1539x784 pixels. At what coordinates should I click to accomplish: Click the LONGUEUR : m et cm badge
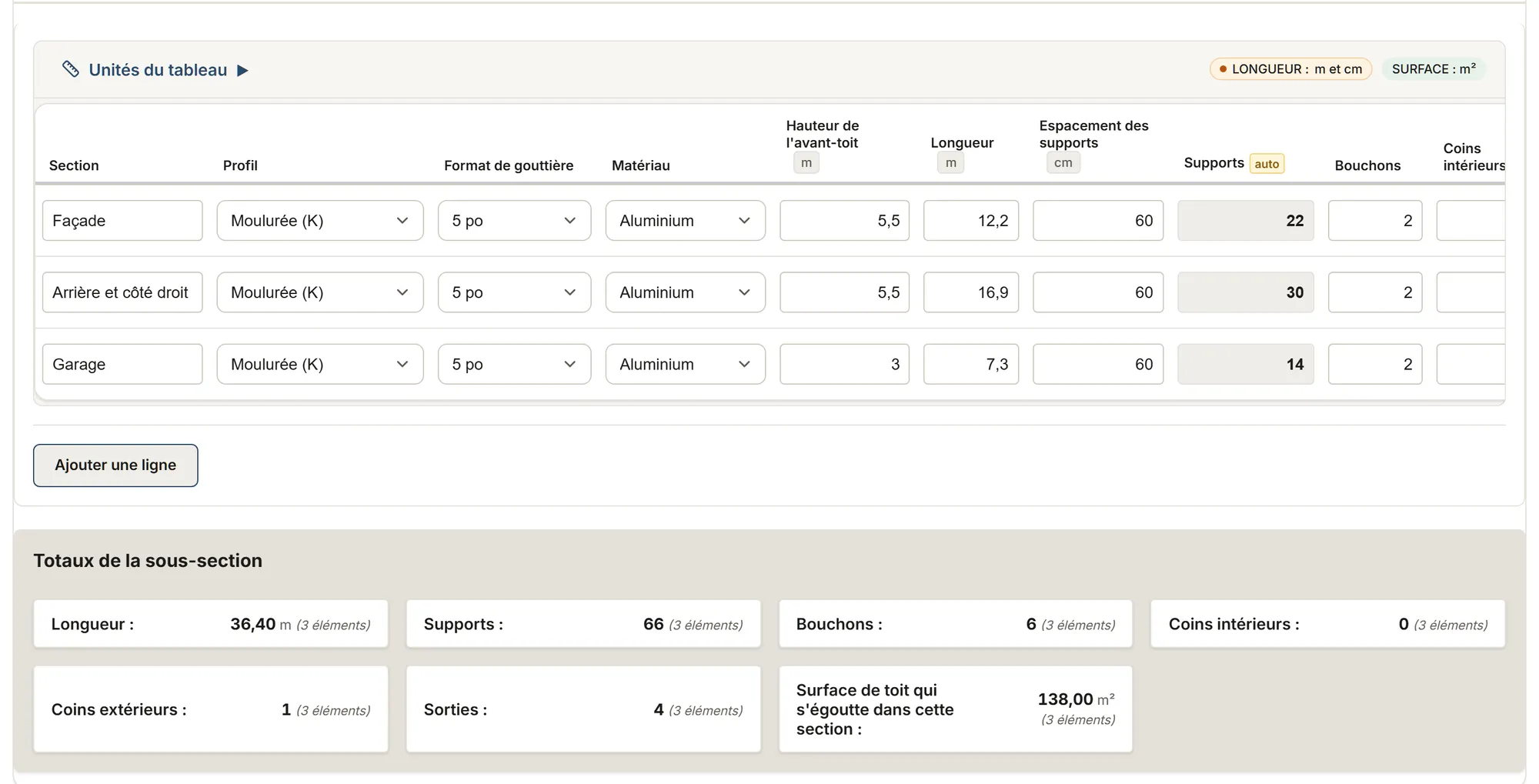[1290, 69]
